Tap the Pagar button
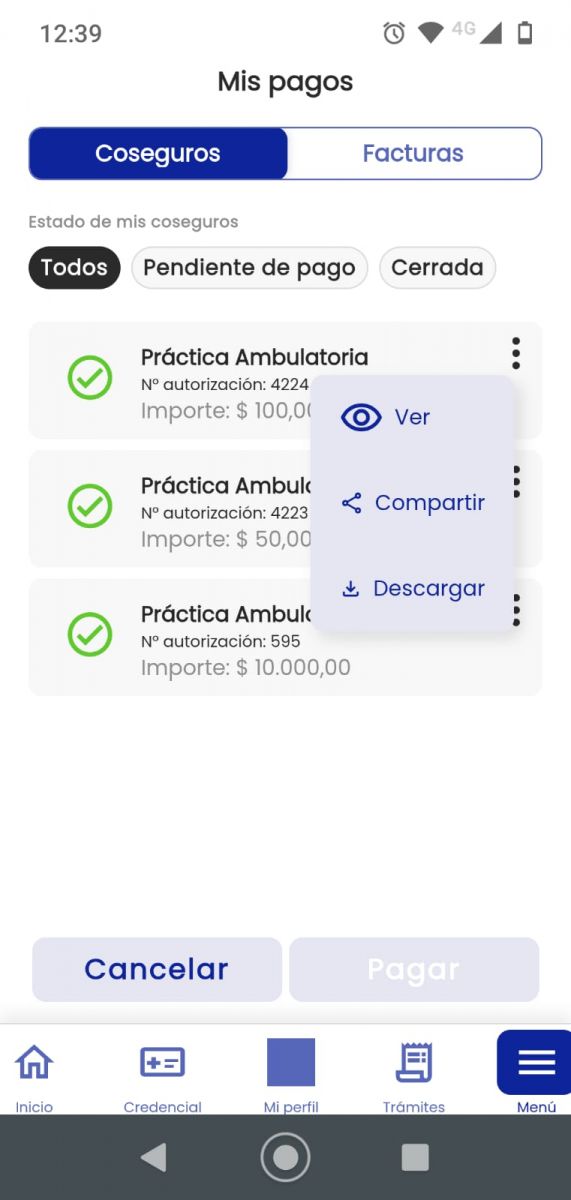This screenshot has height=1200, width=571. 414,969
